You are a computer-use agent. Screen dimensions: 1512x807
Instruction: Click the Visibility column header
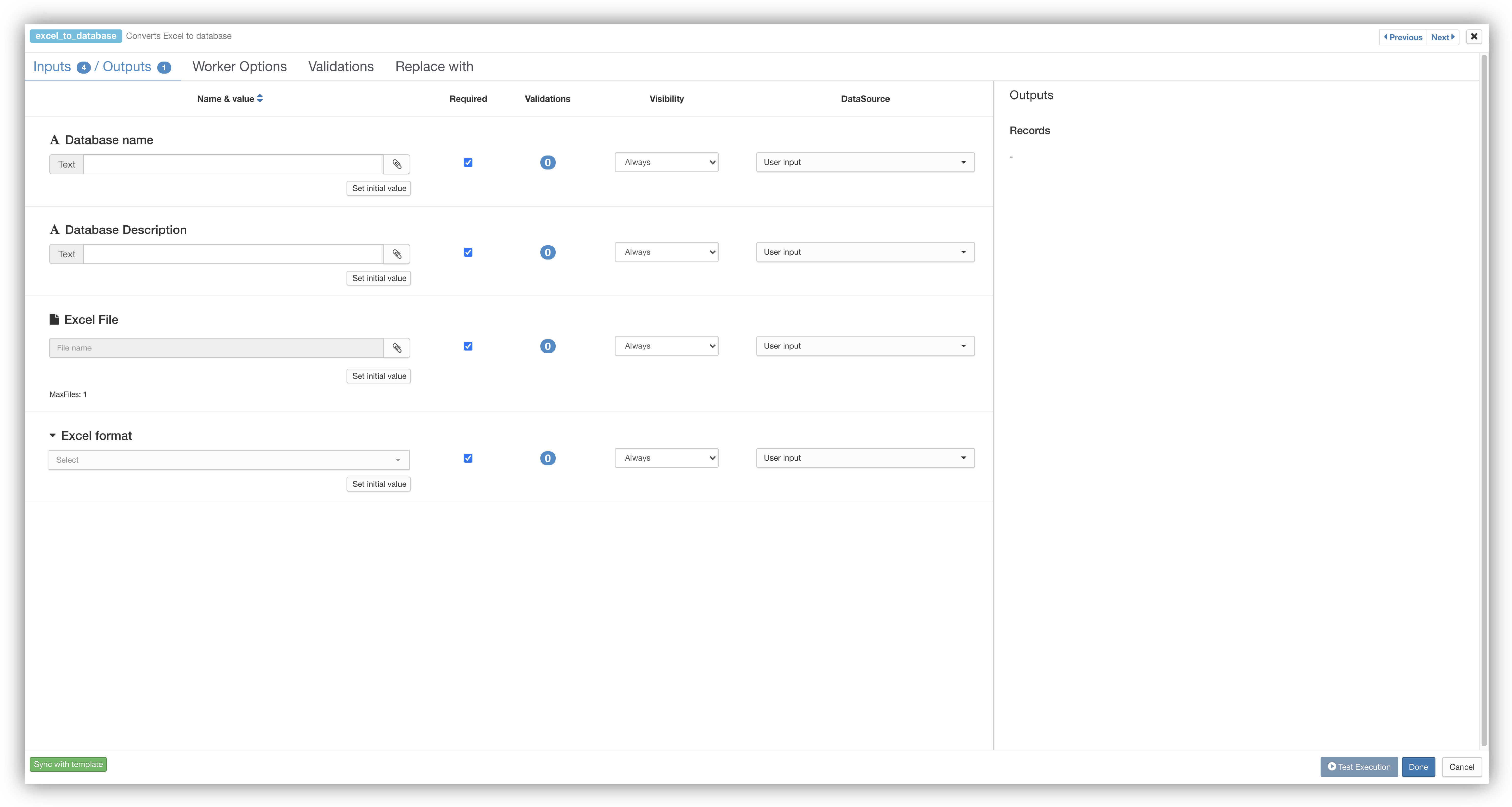pos(667,99)
